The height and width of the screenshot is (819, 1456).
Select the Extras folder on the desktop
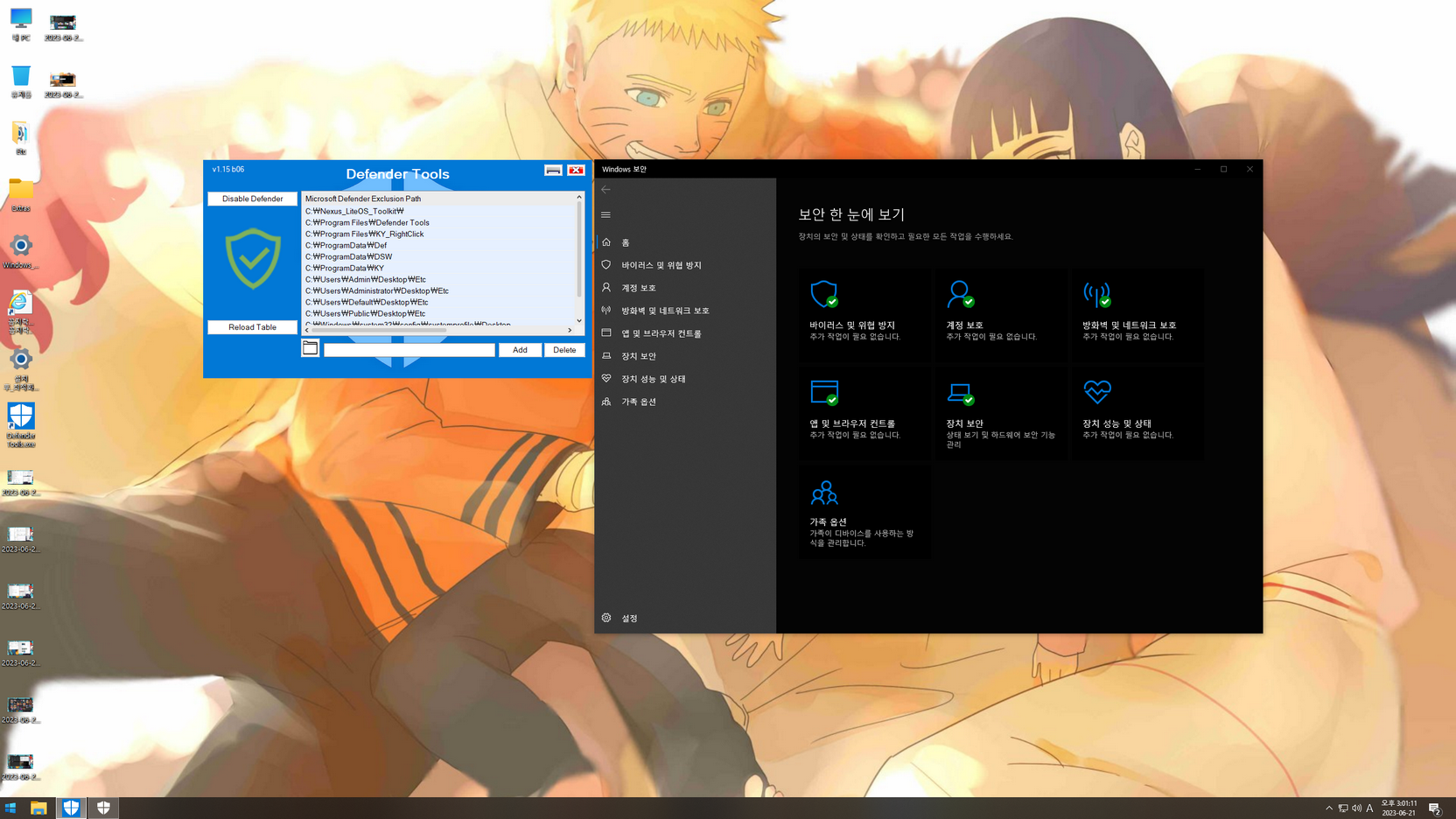point(21,195)
